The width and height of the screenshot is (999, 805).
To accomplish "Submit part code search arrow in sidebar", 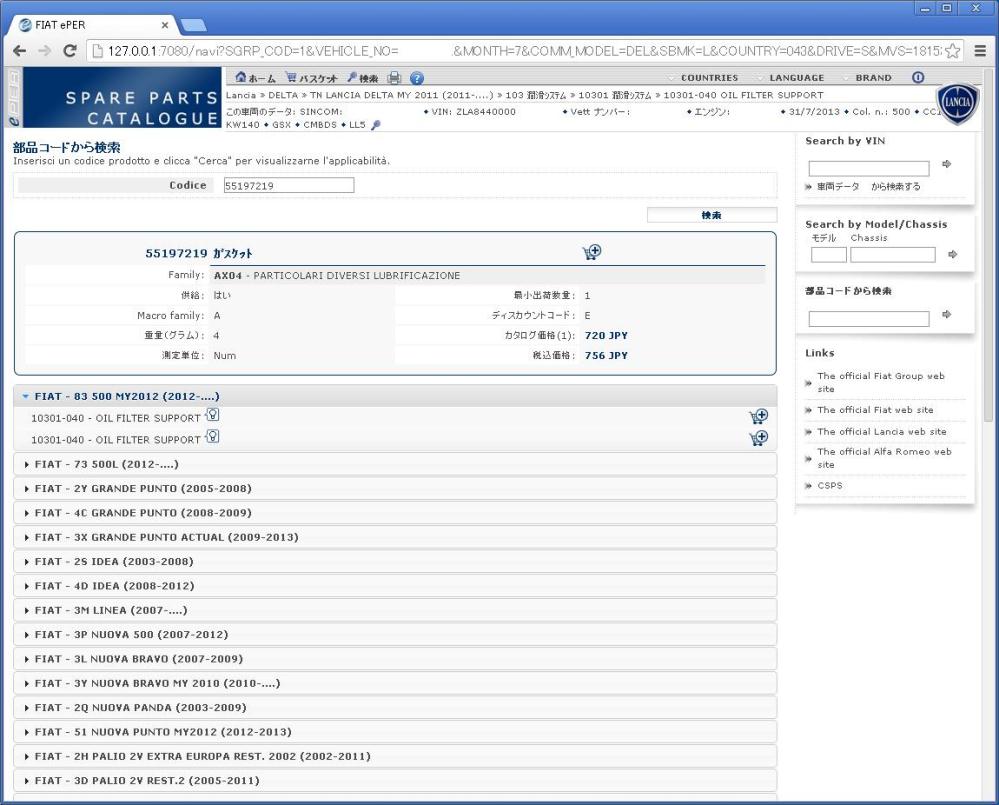I will [x=947, y=314].
